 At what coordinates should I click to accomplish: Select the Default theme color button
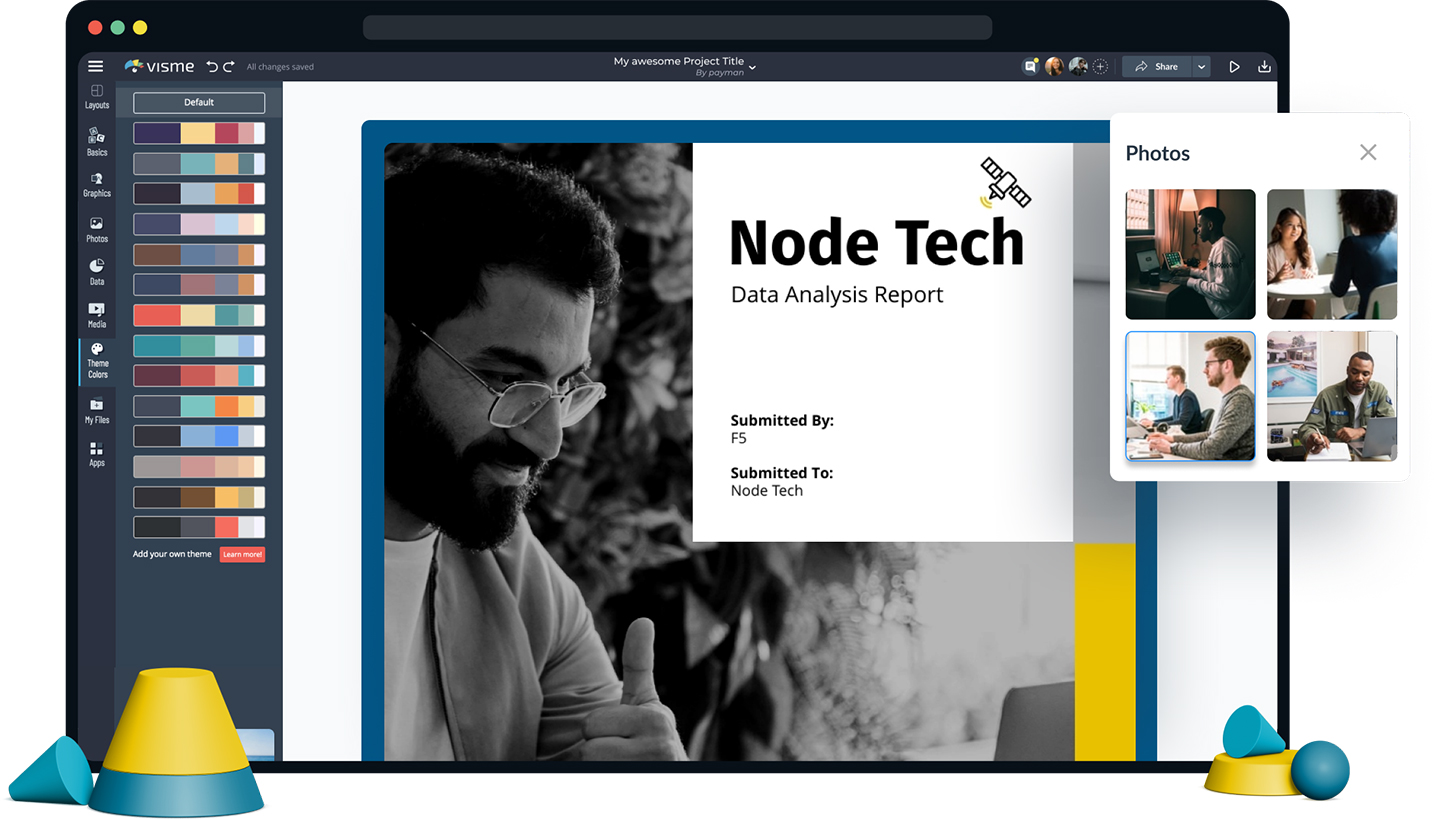pos(199,103)
